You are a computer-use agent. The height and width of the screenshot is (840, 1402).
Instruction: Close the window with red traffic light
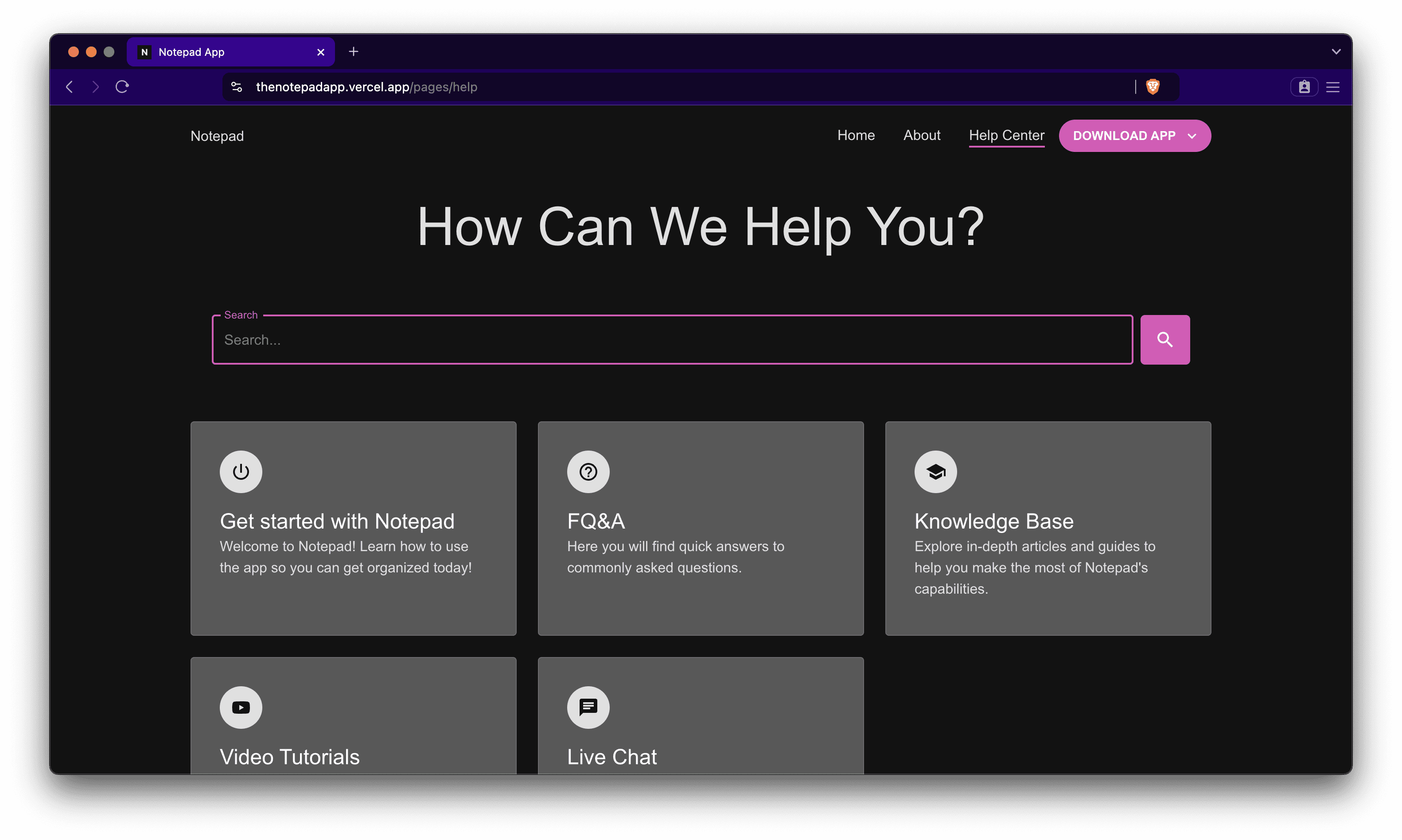click(73, 52)
